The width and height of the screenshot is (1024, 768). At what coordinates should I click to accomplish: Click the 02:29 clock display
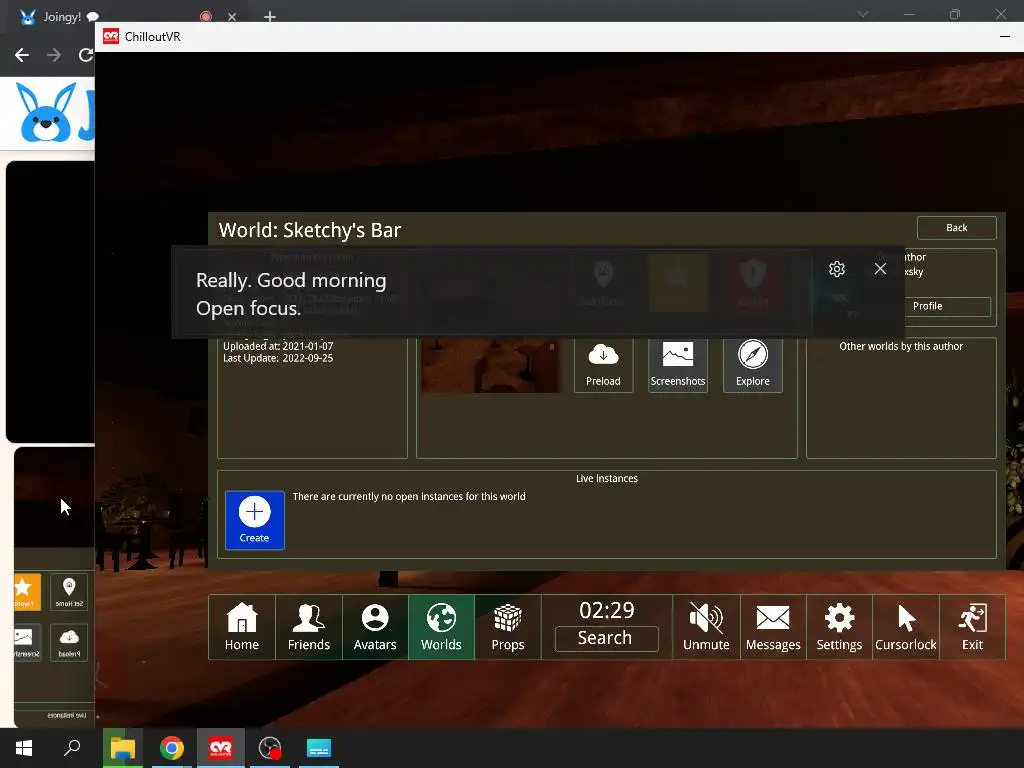(607, 610)
